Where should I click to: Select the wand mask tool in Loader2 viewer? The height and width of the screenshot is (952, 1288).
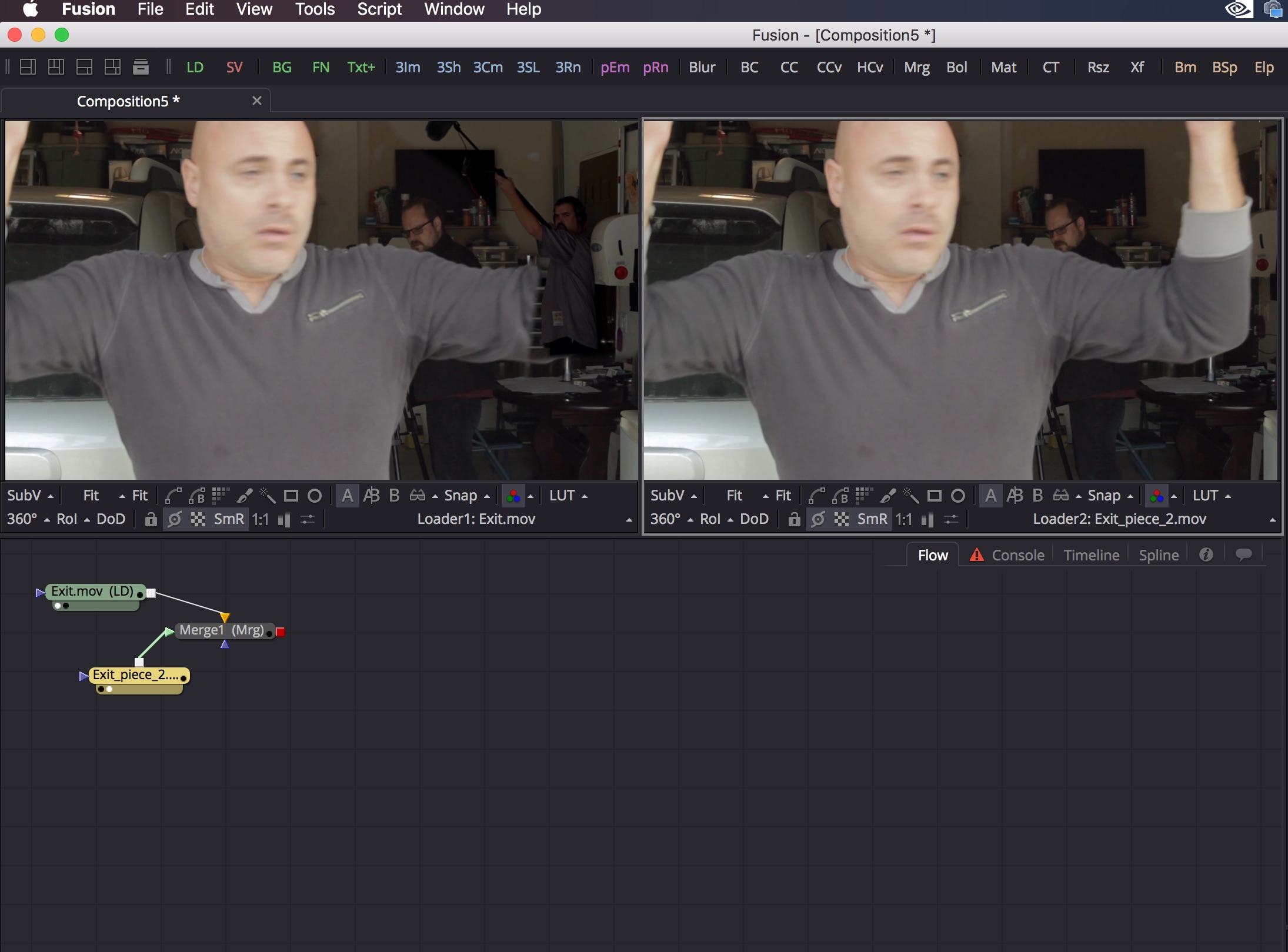[911, 496]
